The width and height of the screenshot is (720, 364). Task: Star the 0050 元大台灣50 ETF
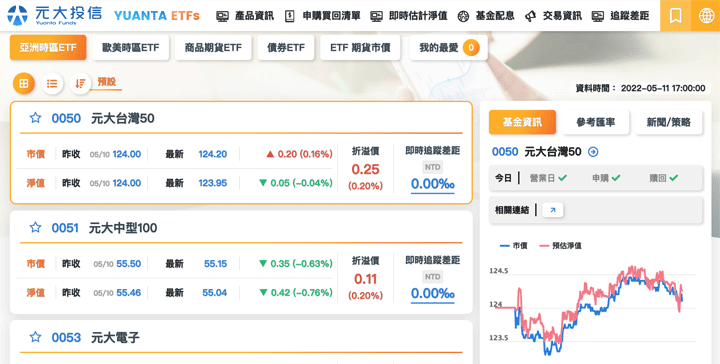(35, 118)
